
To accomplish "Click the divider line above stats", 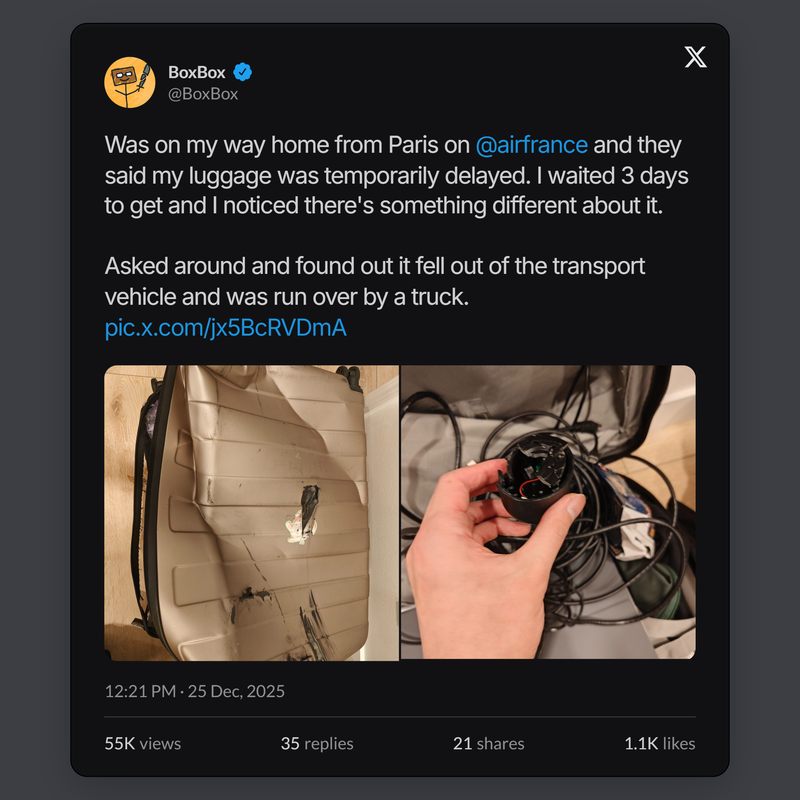I will tap(400, 717).
